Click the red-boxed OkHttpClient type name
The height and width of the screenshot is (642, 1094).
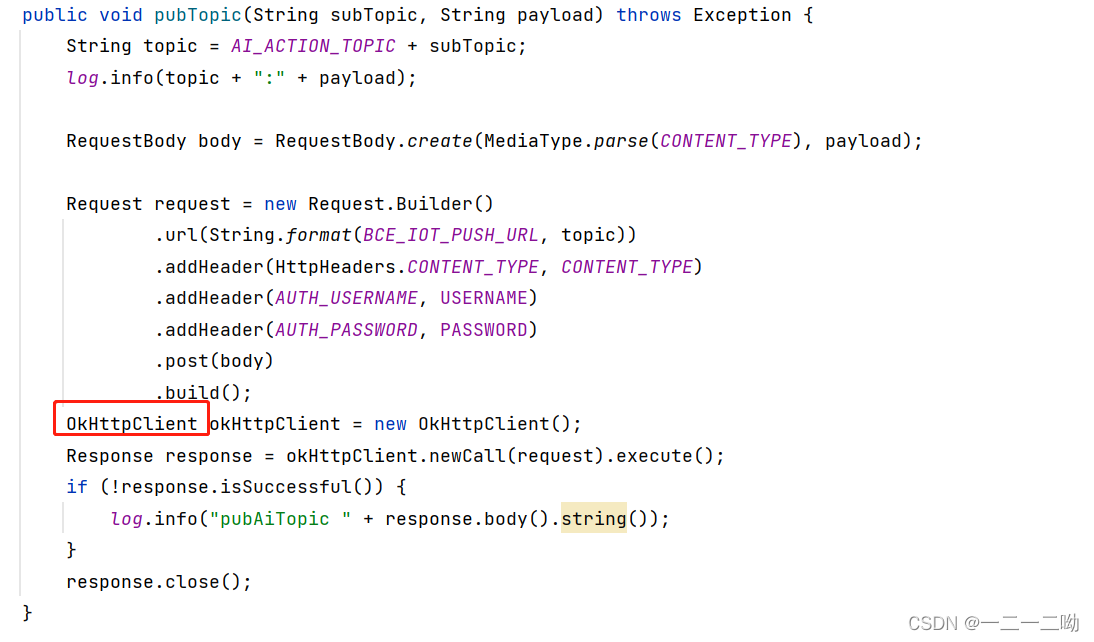pyautogui.click(x=130, y=423)
